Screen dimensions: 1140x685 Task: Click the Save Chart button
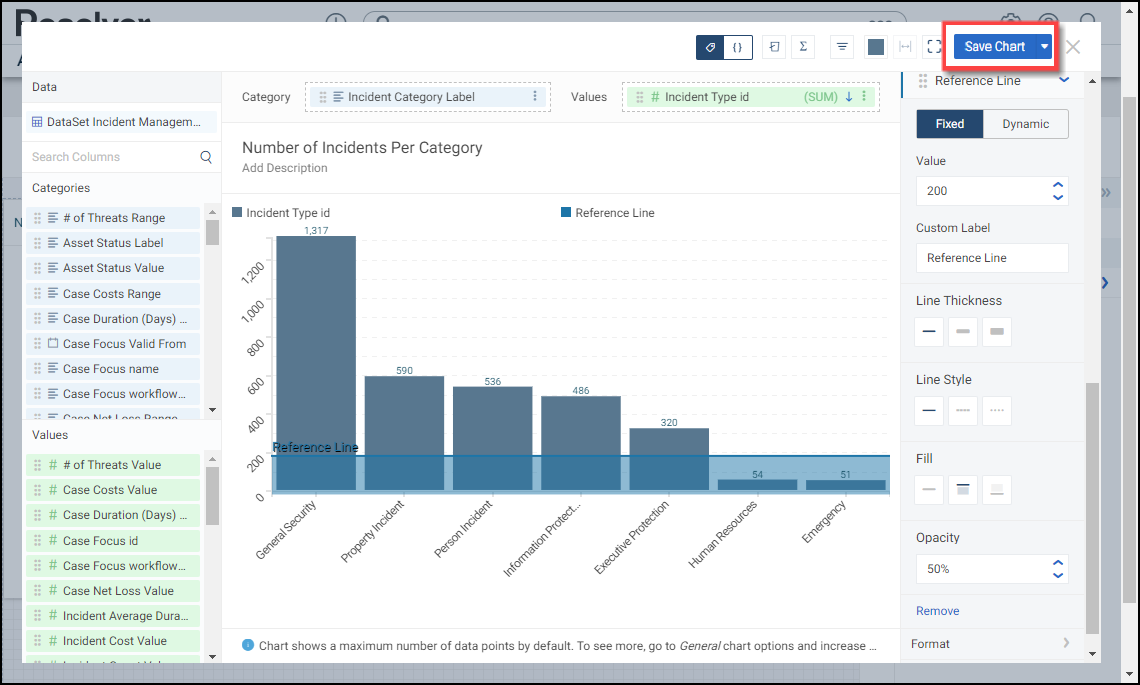click(x=994, y=47)
